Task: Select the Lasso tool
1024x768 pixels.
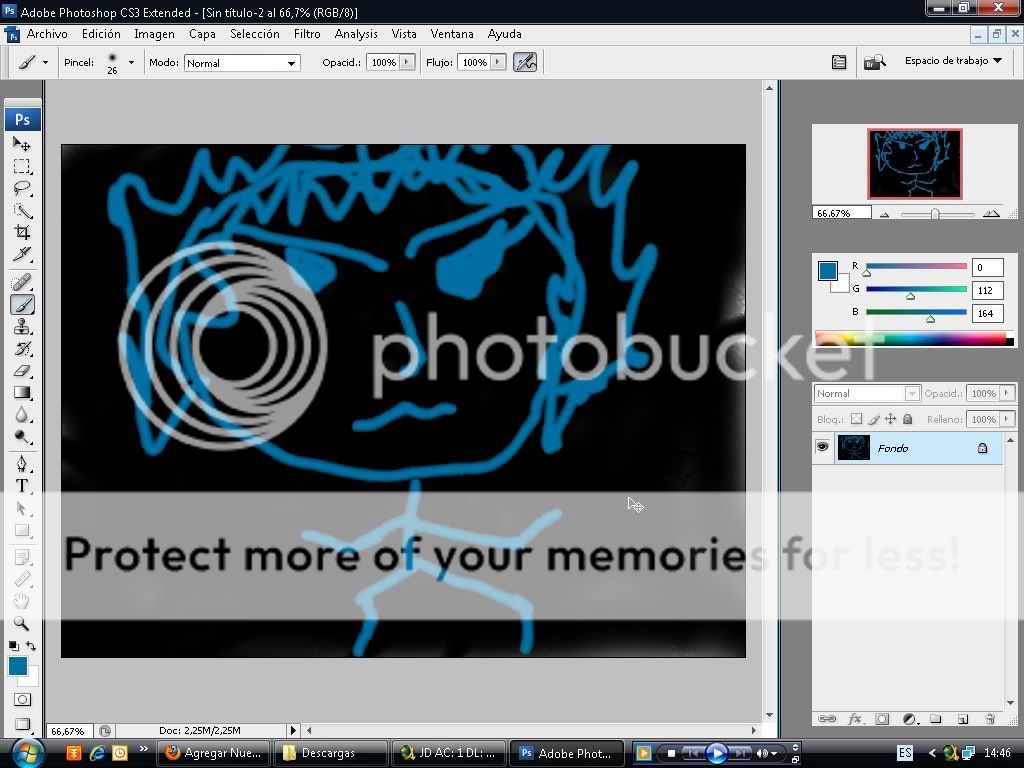Action: (22, 188)
